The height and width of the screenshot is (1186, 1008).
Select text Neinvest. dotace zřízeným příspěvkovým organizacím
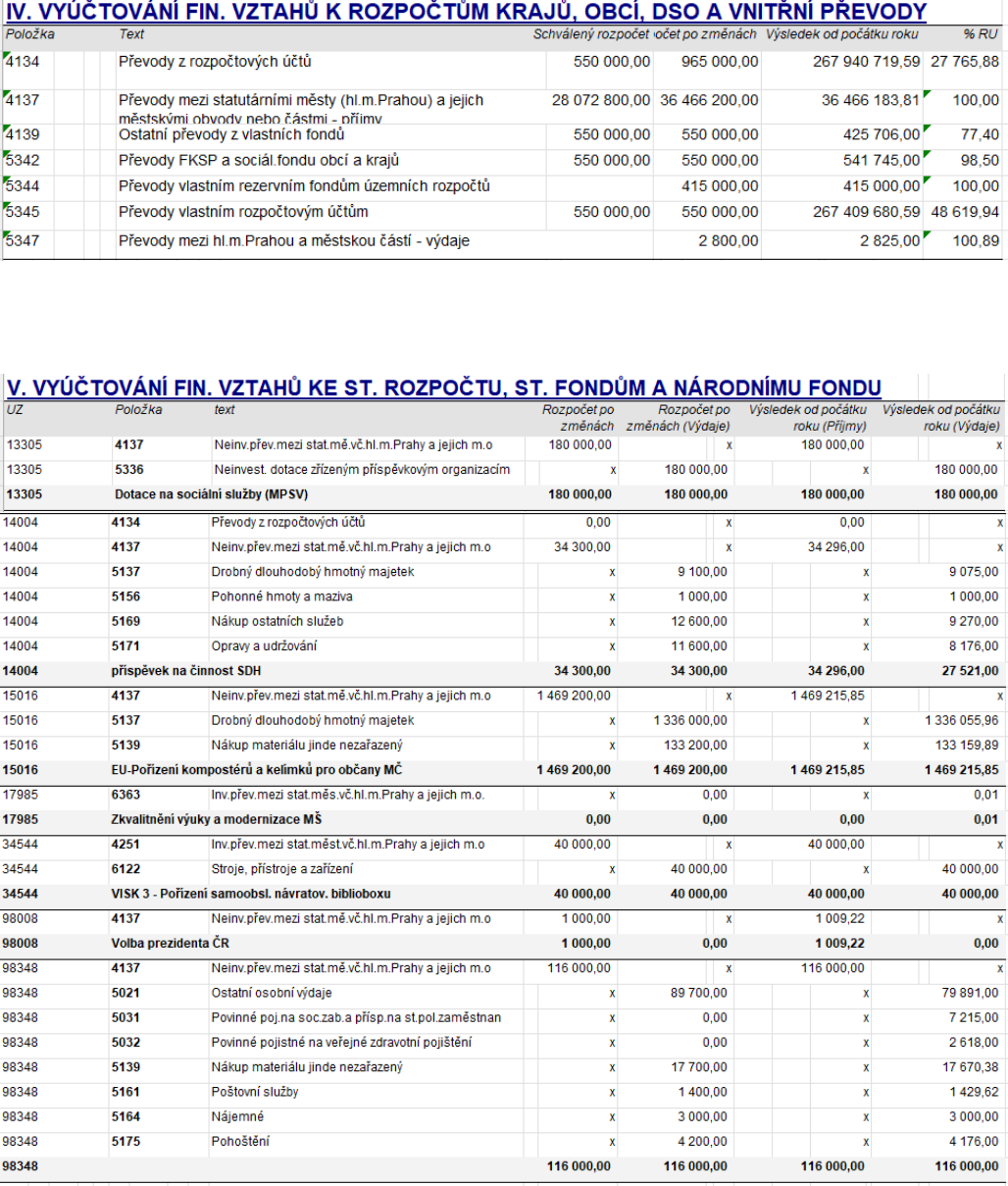pos(362,470)
